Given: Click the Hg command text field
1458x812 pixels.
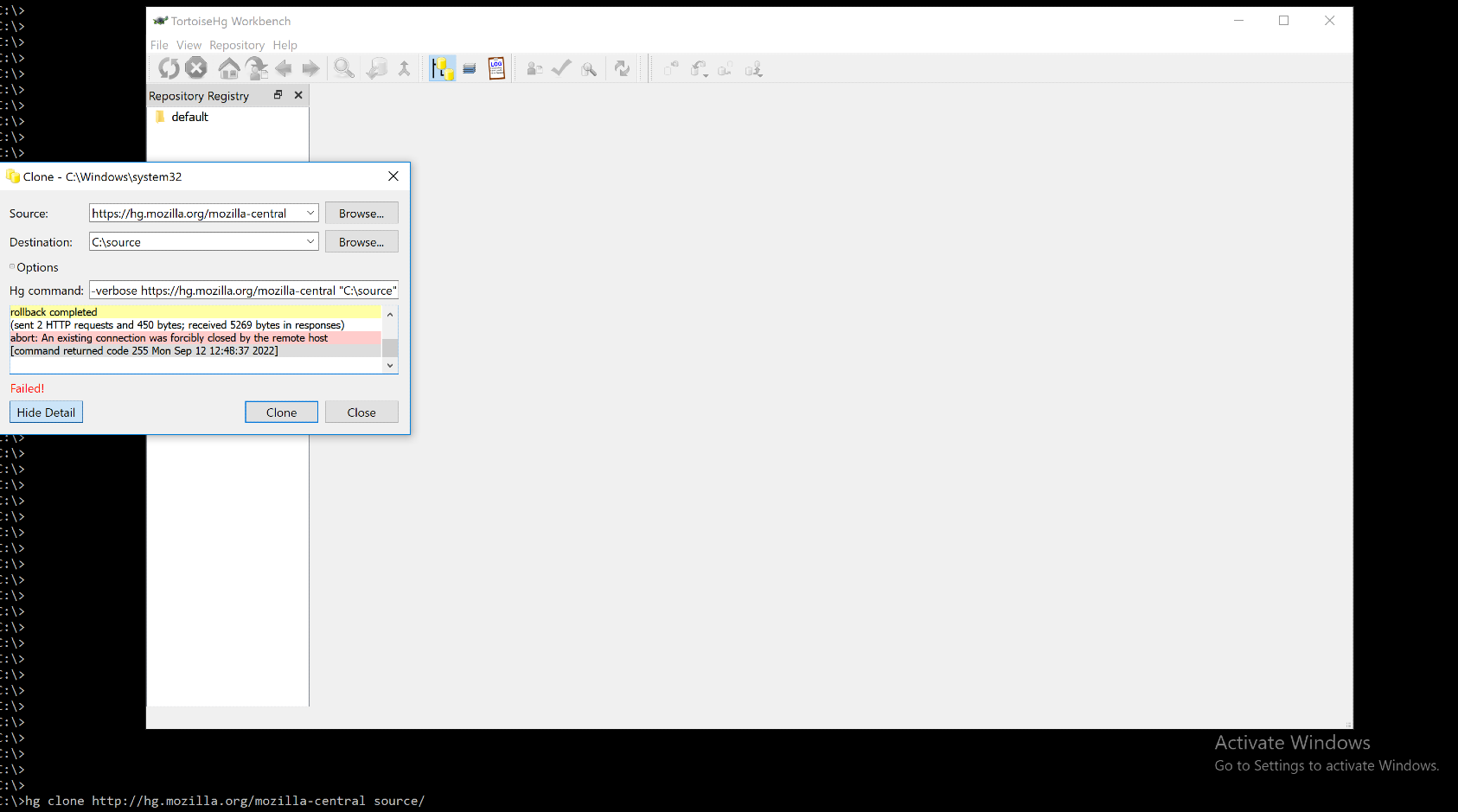Looking at the screenshot, I should [x=244, y=291].
